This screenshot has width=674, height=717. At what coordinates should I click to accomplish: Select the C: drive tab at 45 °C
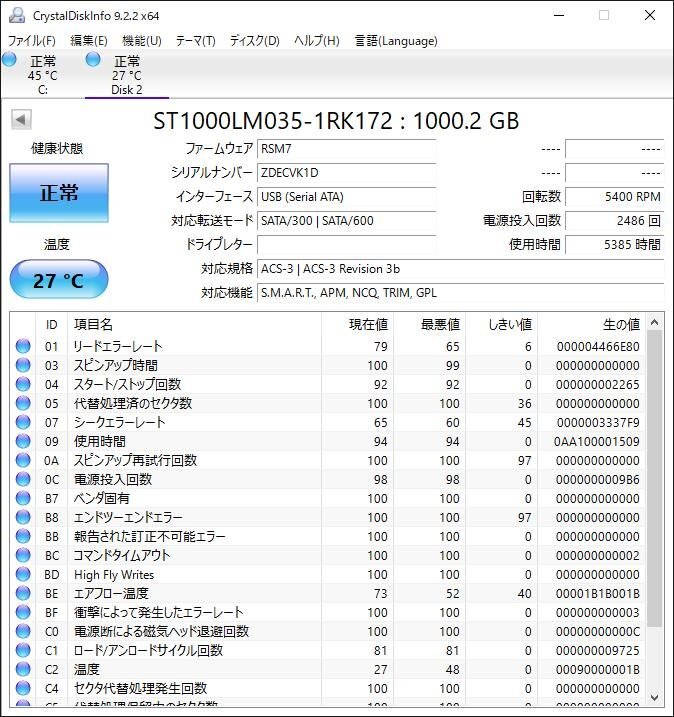tap(43, 75)
